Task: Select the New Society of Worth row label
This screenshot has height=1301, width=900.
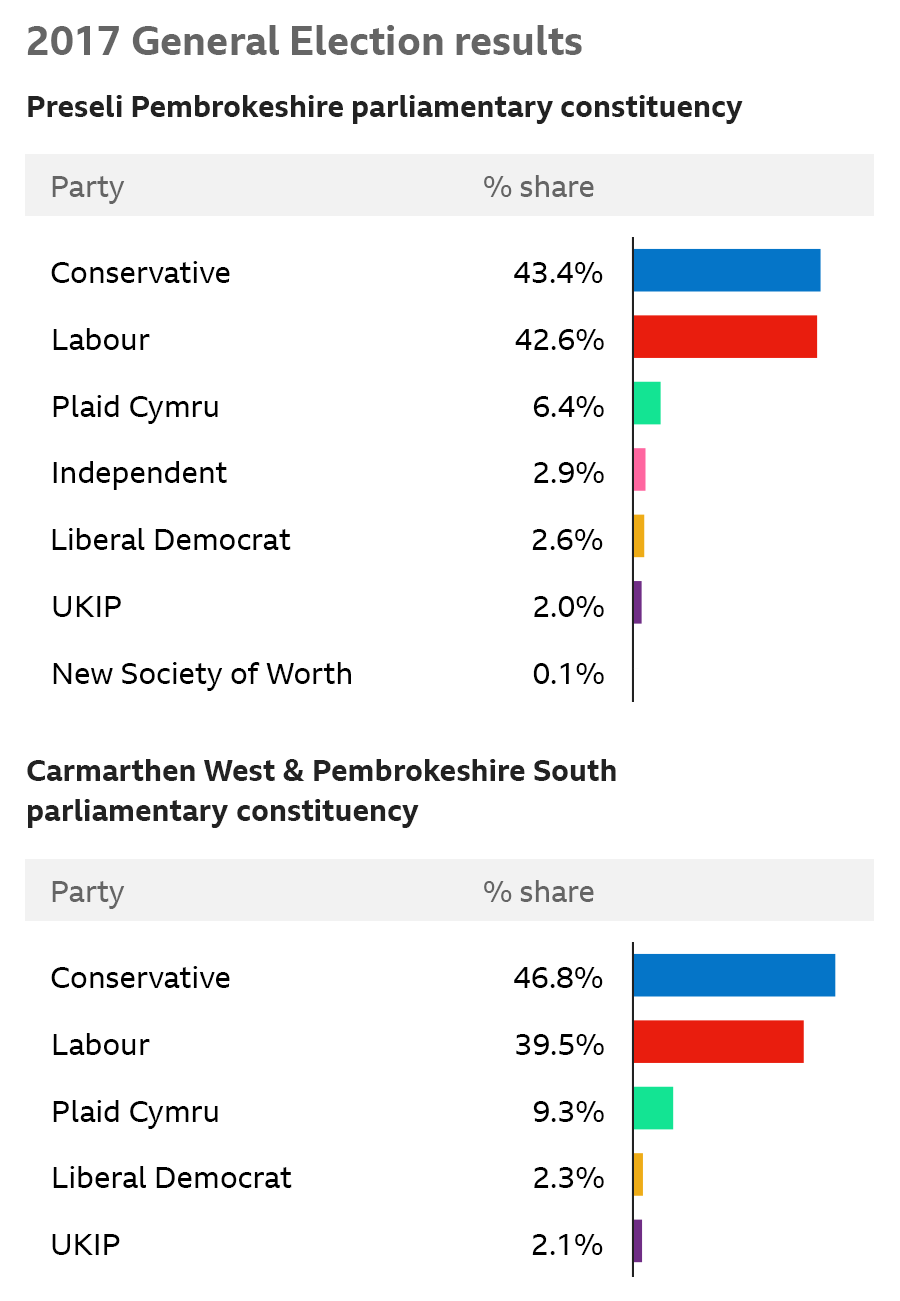Action: click(202, 674)
